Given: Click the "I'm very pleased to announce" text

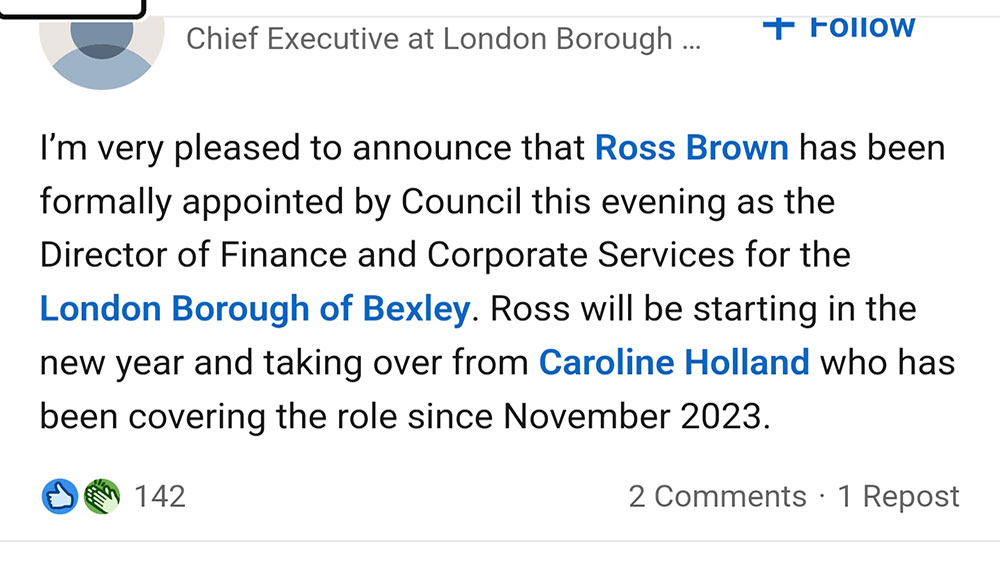Looking at the screenshot, I should click(x=312, y=148).
